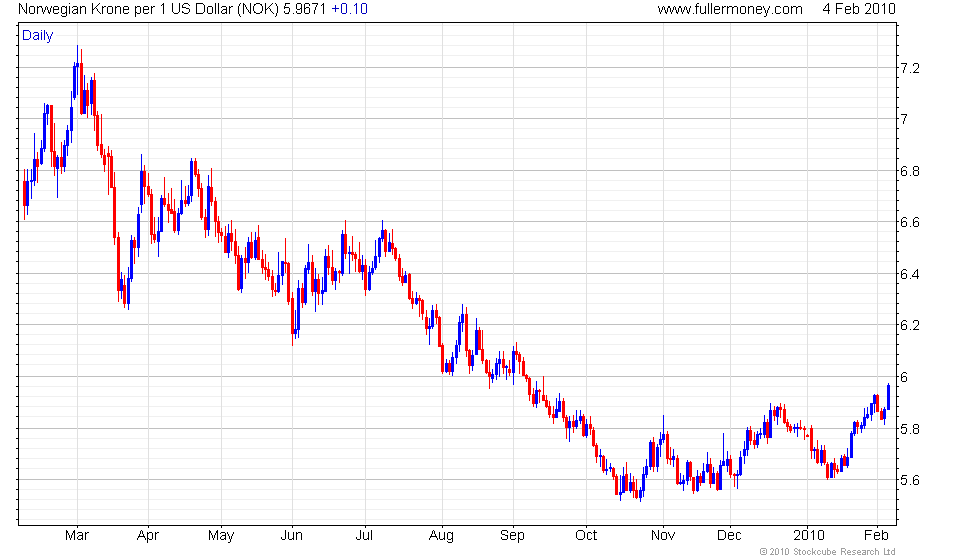Click the www.fullermoney.com website link

(x=730, y=9)
